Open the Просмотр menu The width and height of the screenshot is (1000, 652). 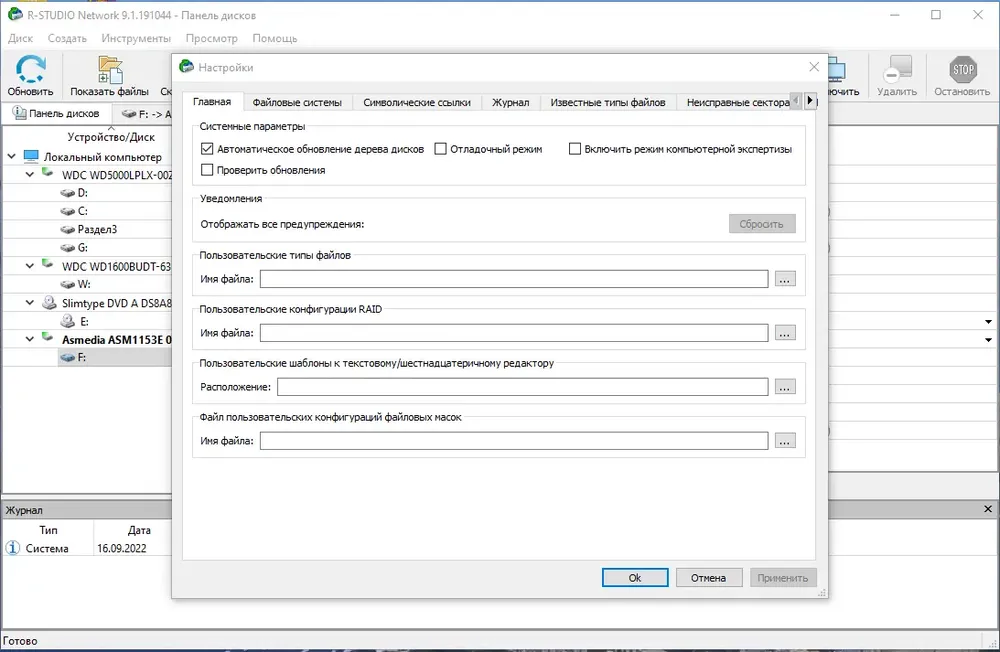[212, 38]
